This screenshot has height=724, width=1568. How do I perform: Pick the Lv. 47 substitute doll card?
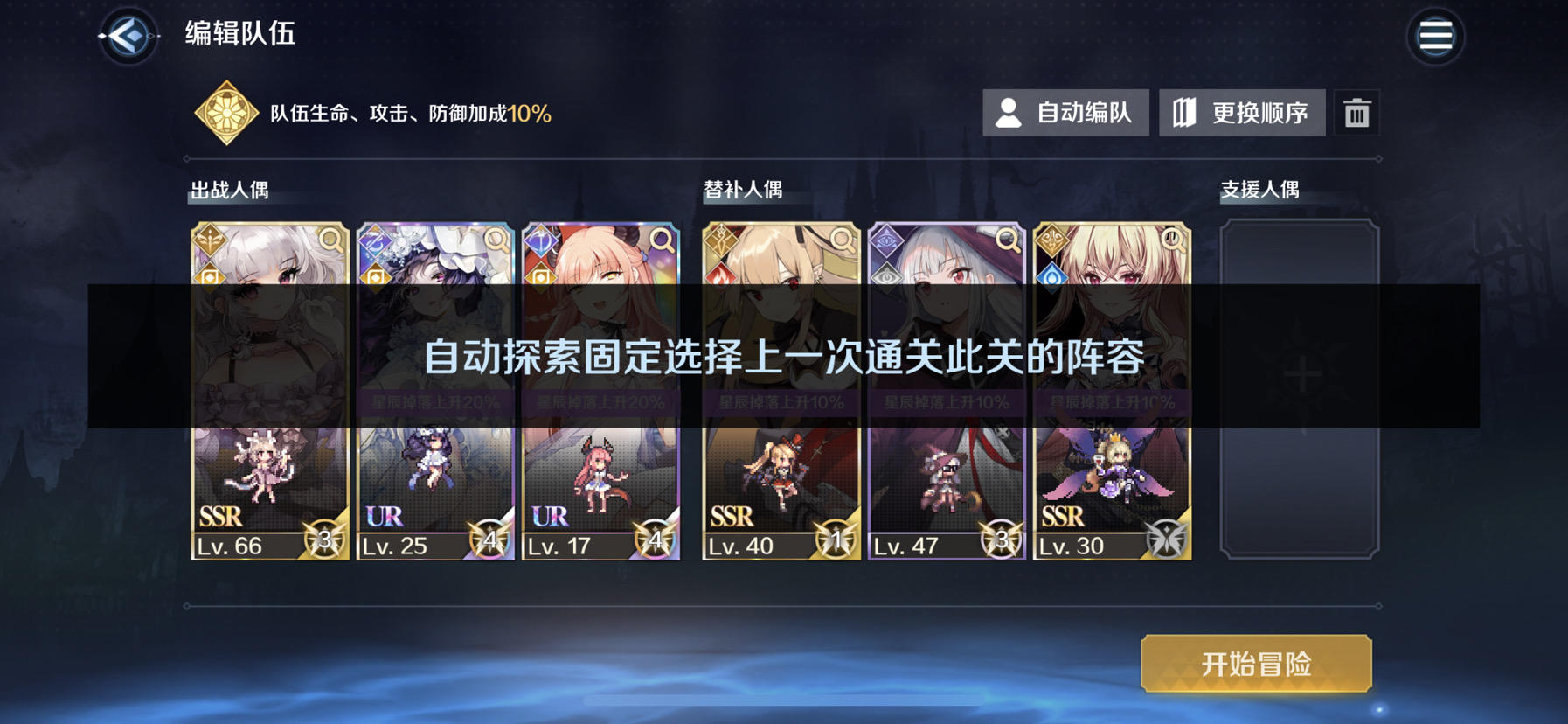click(x=947, y=391)
